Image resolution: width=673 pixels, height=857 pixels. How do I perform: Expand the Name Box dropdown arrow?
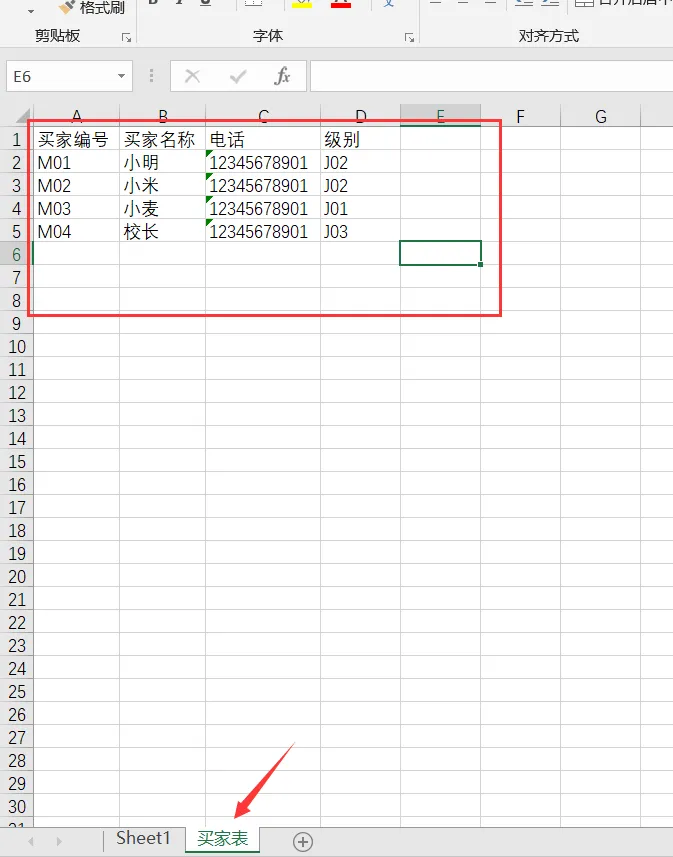121,76
